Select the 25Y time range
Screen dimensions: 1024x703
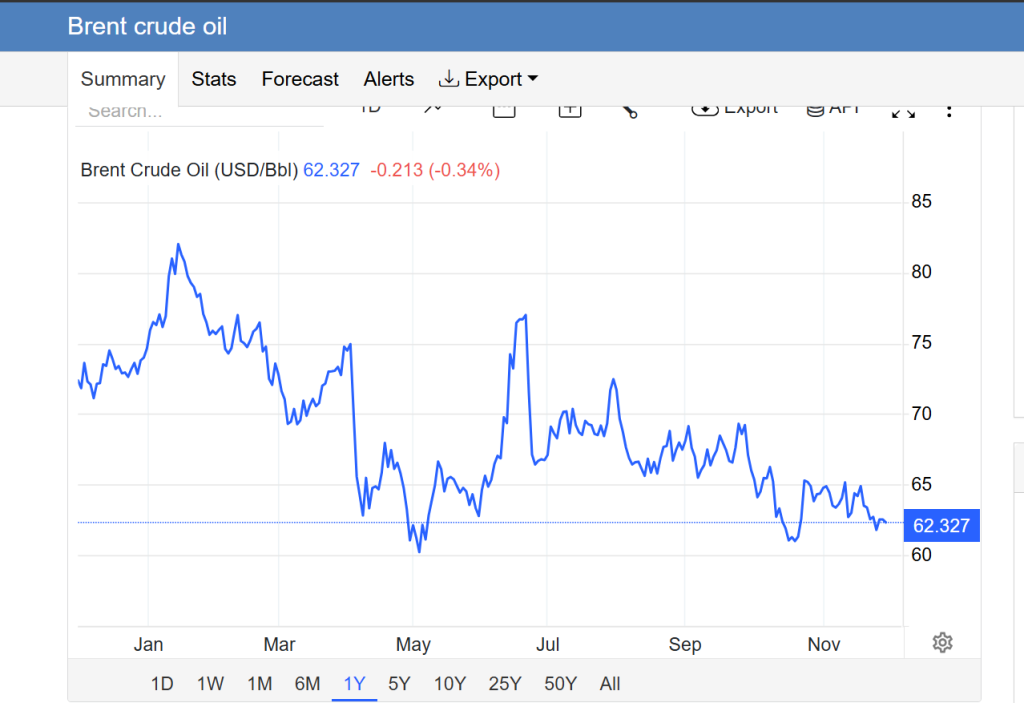pyautogui.click(x=505, y=683)
